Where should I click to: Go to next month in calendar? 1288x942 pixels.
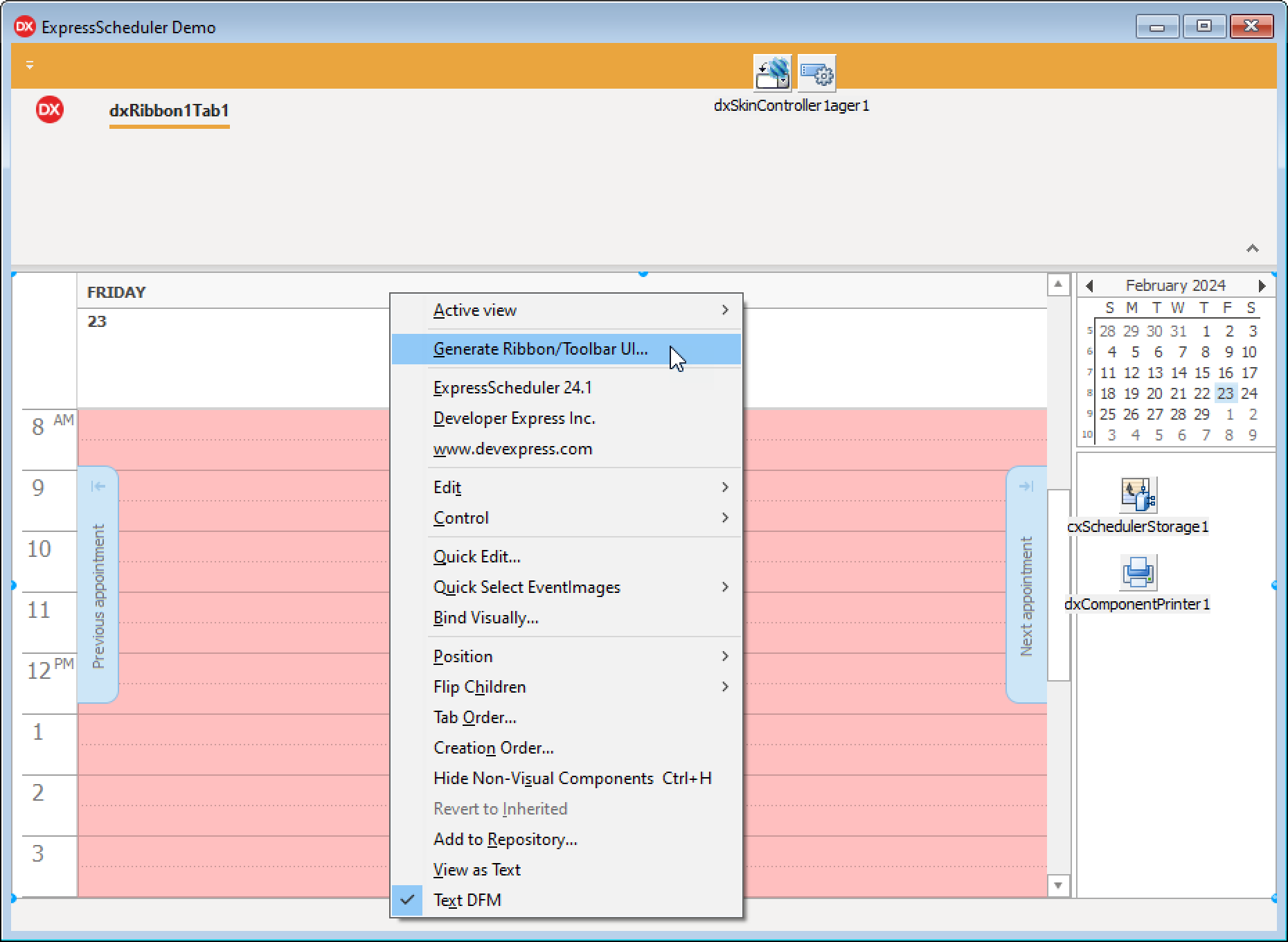click(1262, 286)
